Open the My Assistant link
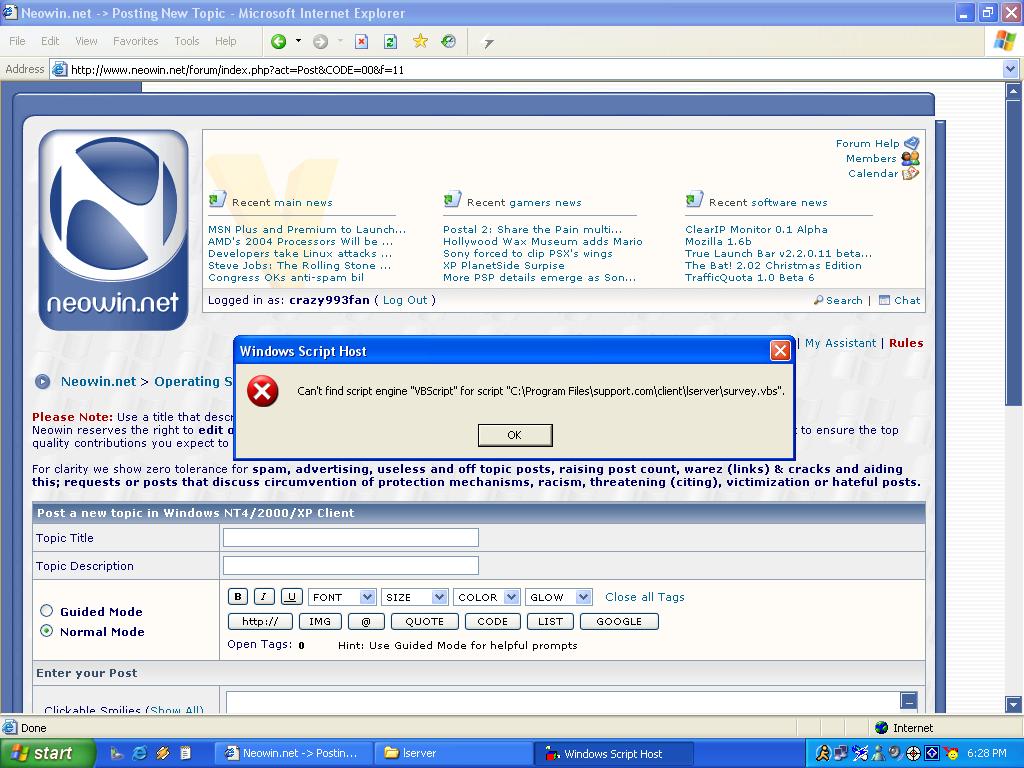 840,343
